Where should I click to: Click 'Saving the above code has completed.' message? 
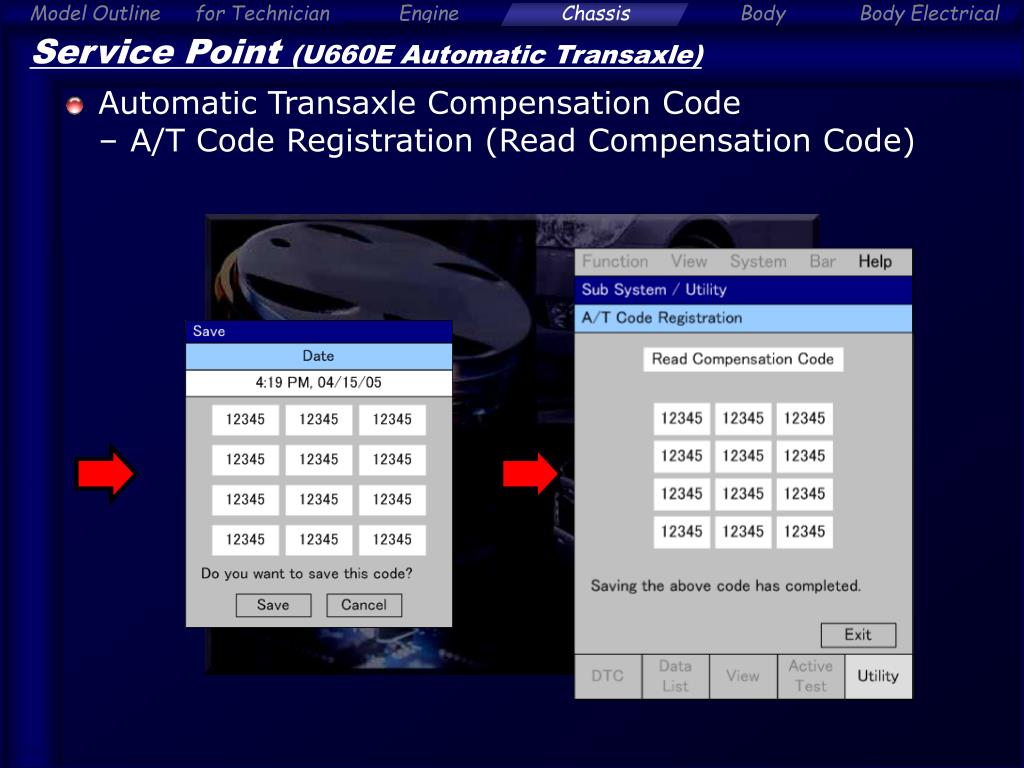click(726, 586)
